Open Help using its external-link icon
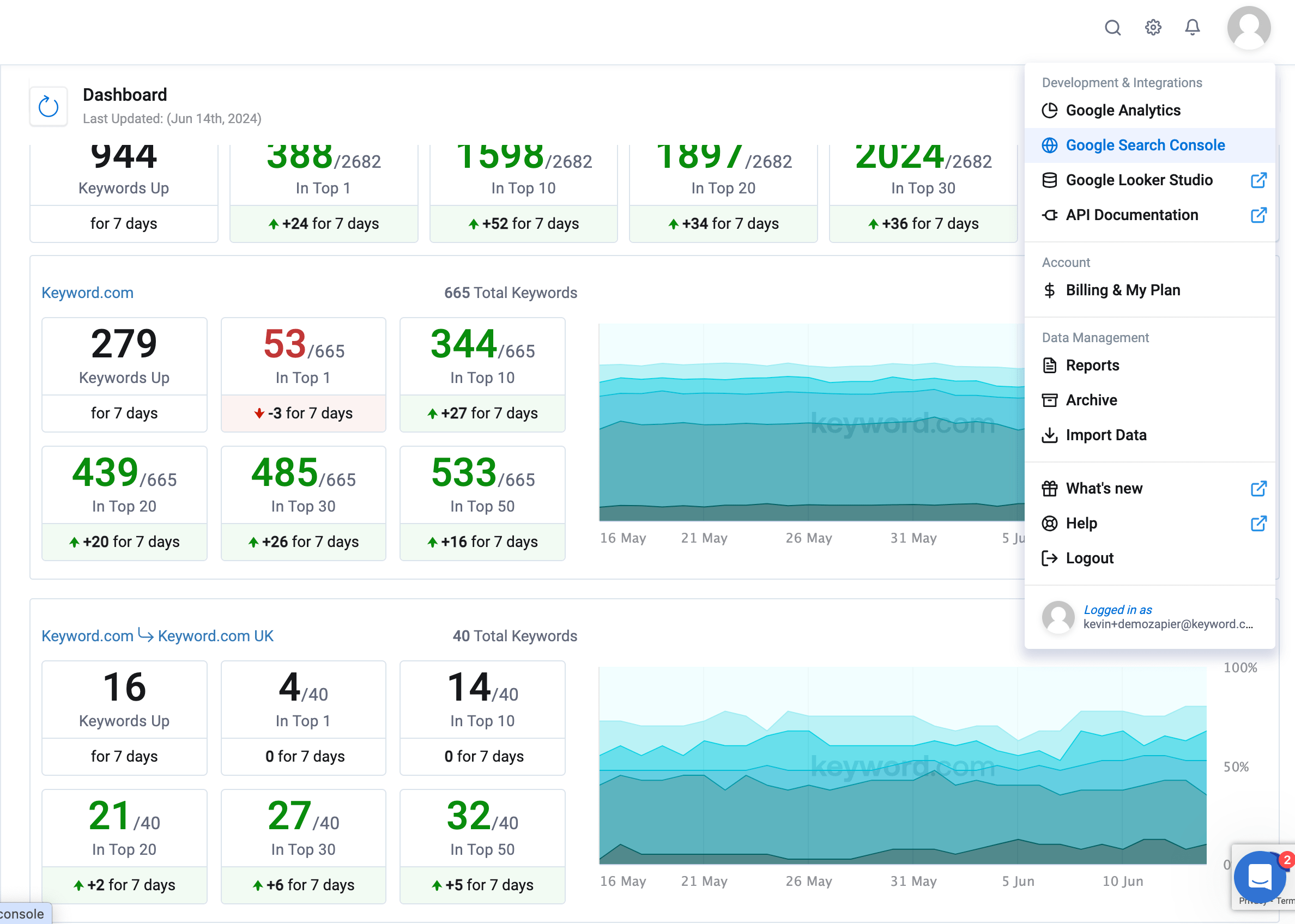Viewport: 1295px width, 924px height. [1259, 524]
